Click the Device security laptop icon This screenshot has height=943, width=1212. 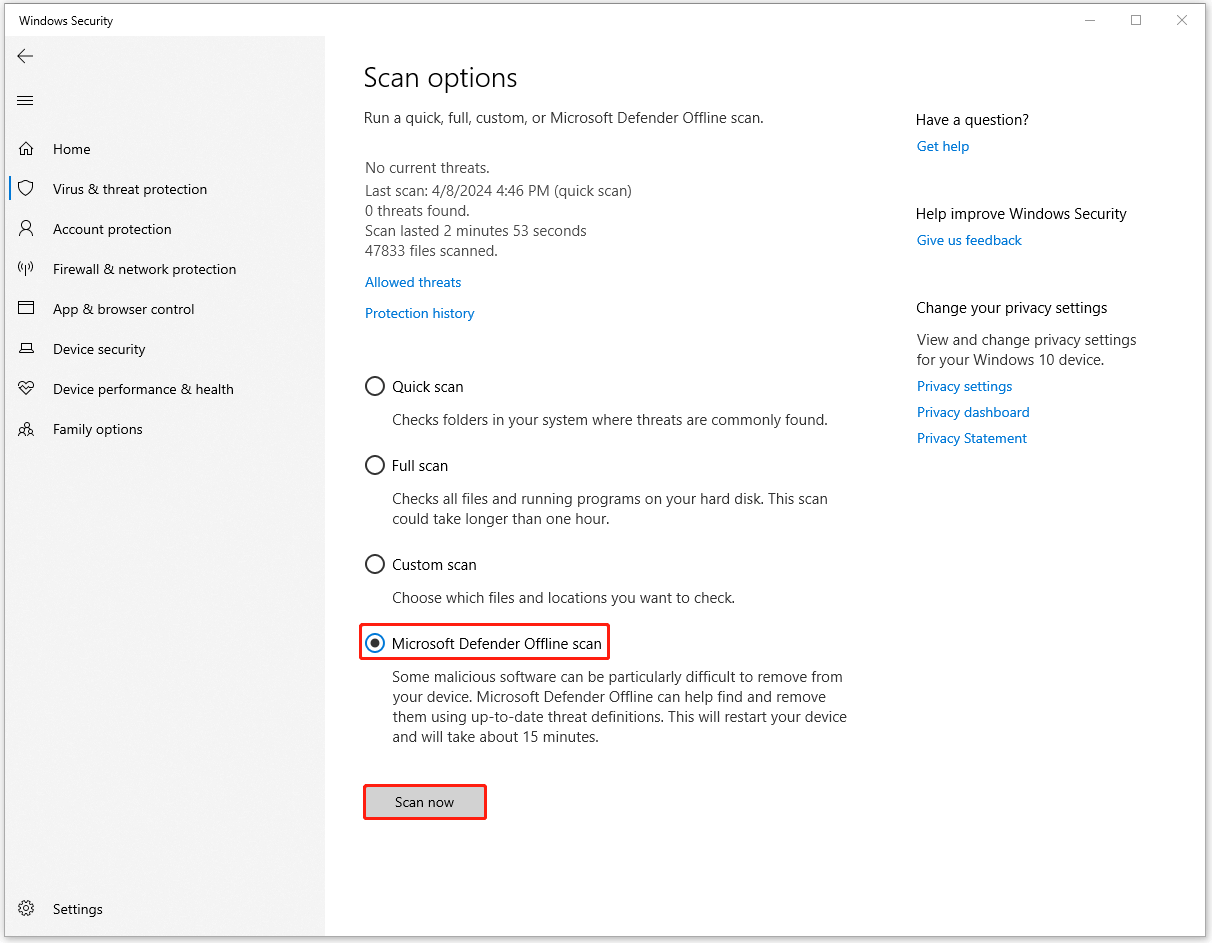pyautogui.click(x=26, y=349)
